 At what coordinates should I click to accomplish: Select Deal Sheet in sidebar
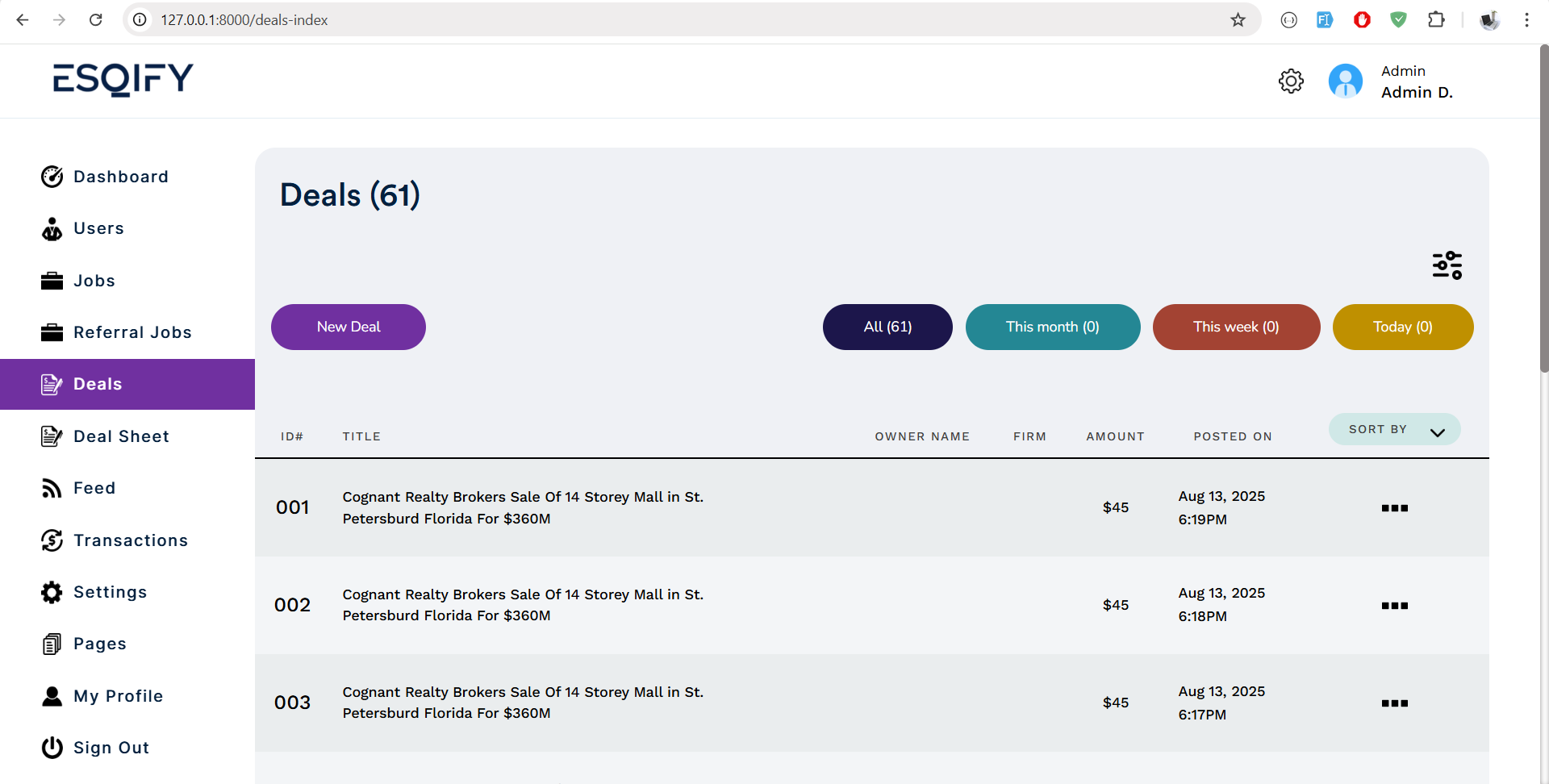click(x=121, y=436)
